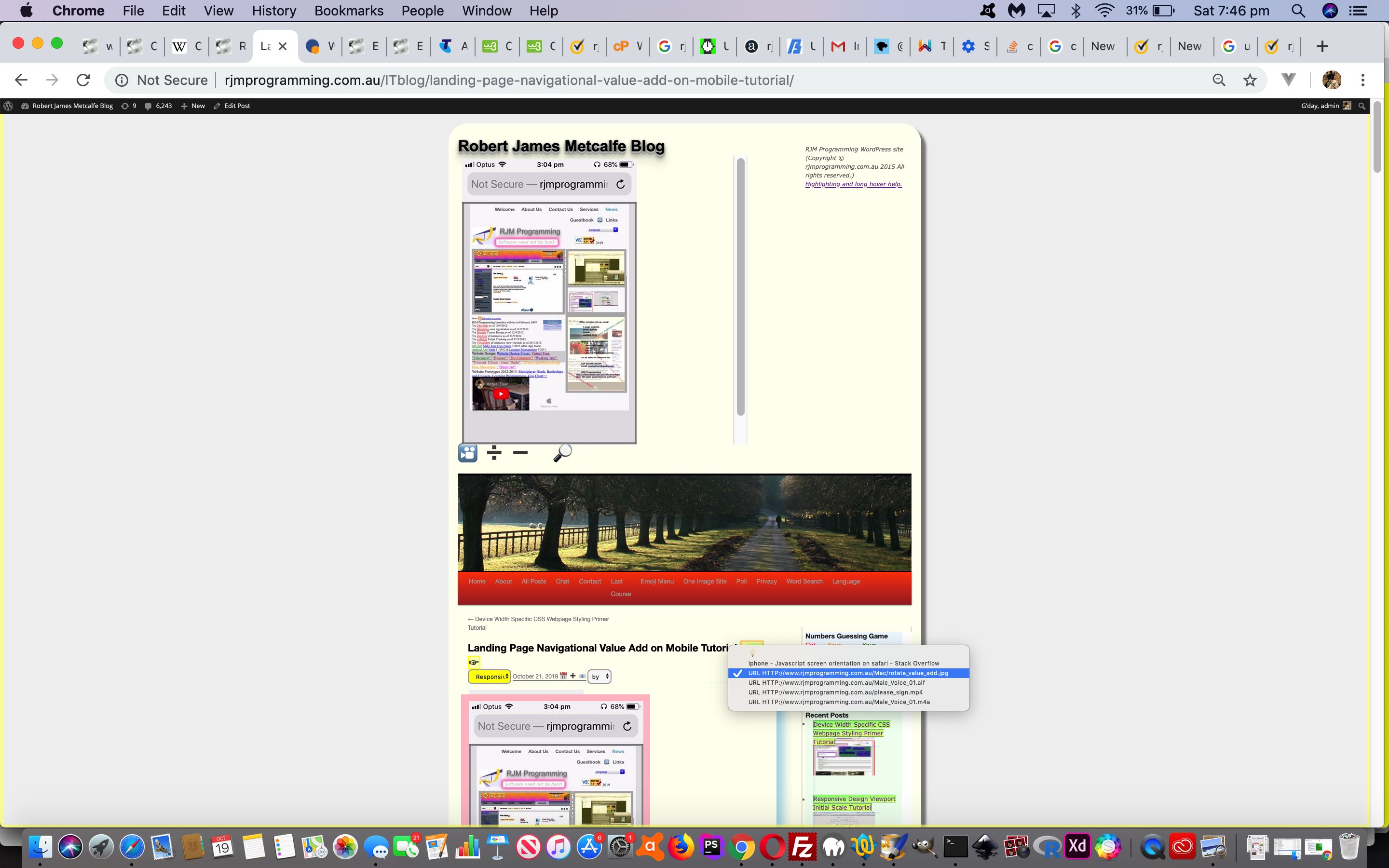This screenshot has width=1389, height=868.
Task: Click the inner frame vertical scrollbar
Action: (740, 286)
